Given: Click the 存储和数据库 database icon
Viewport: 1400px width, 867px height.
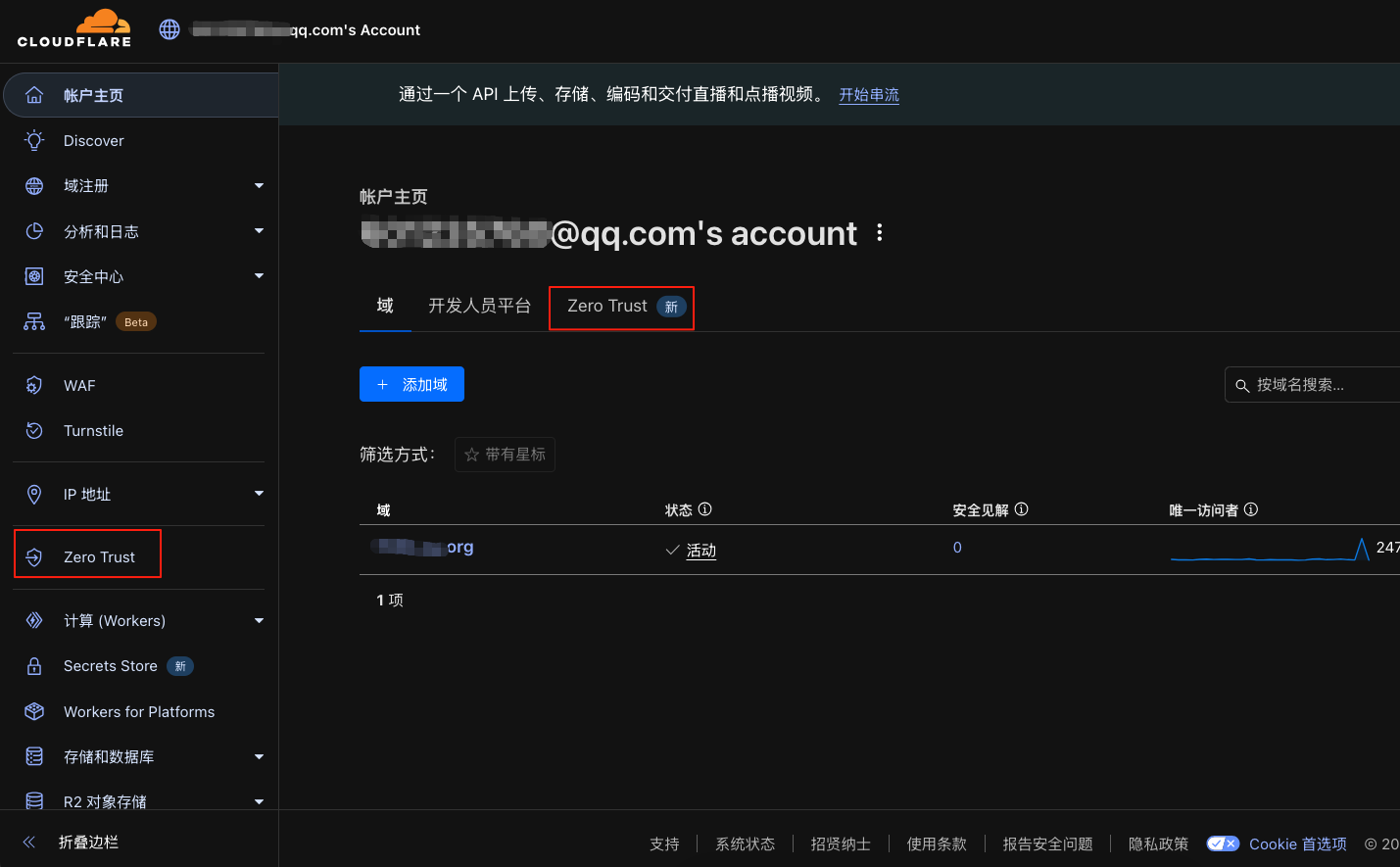Looking at the screenshot, I should coord(34,756).
